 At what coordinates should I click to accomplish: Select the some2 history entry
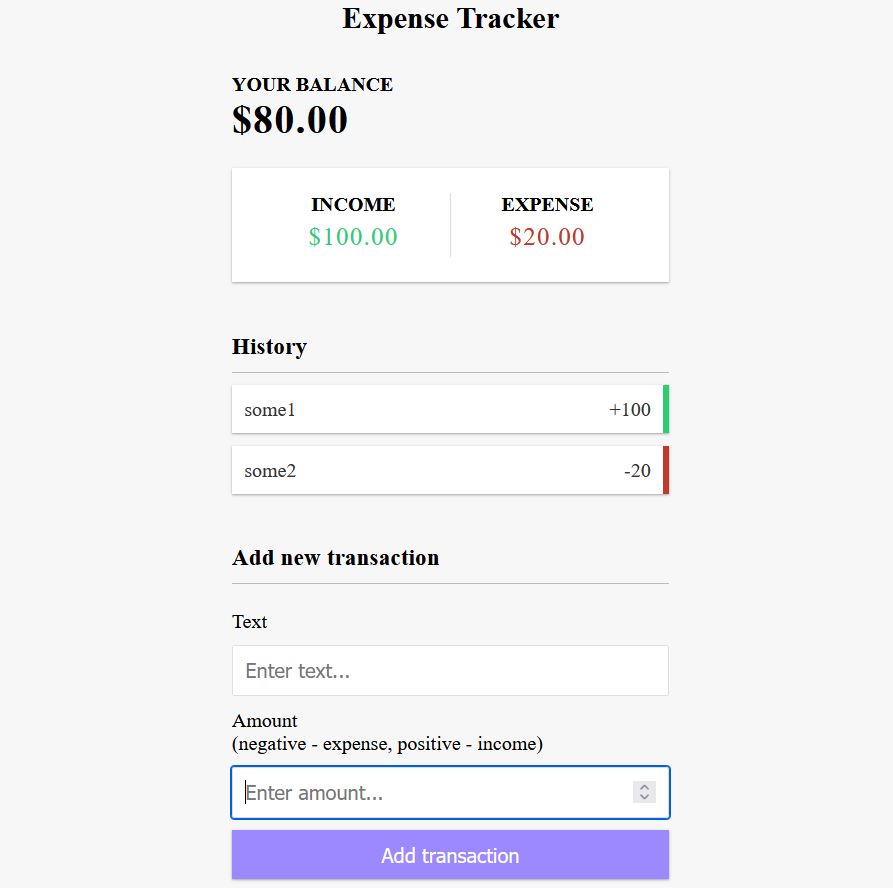[x=450, y=470]
